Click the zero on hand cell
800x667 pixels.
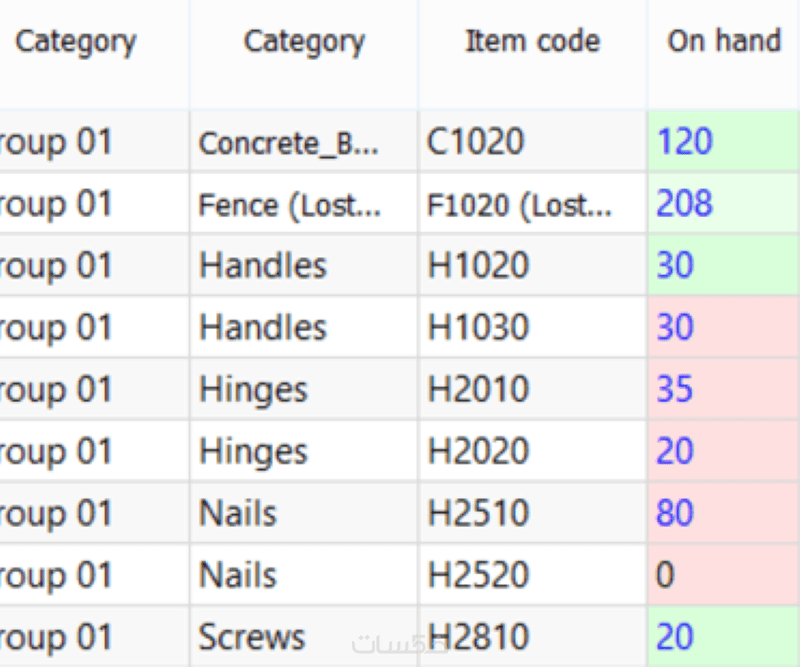click(x=723, y=575)
